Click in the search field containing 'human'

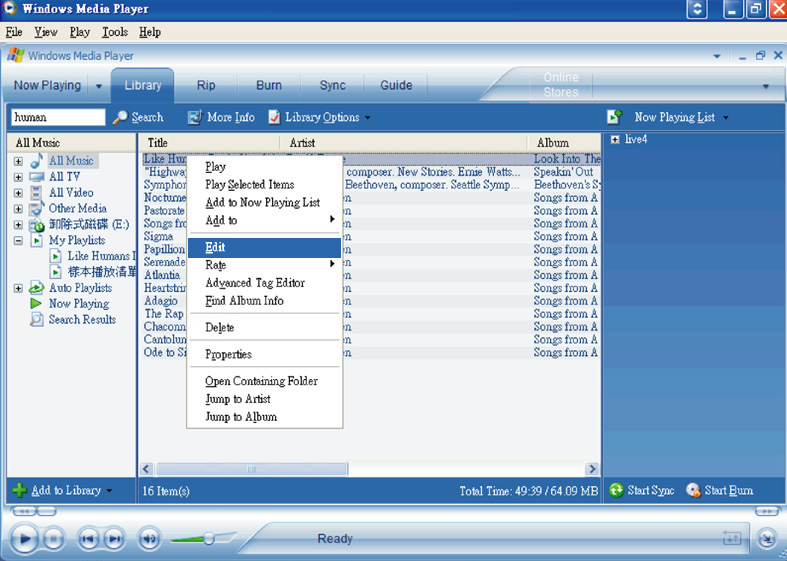click(58, 117)
